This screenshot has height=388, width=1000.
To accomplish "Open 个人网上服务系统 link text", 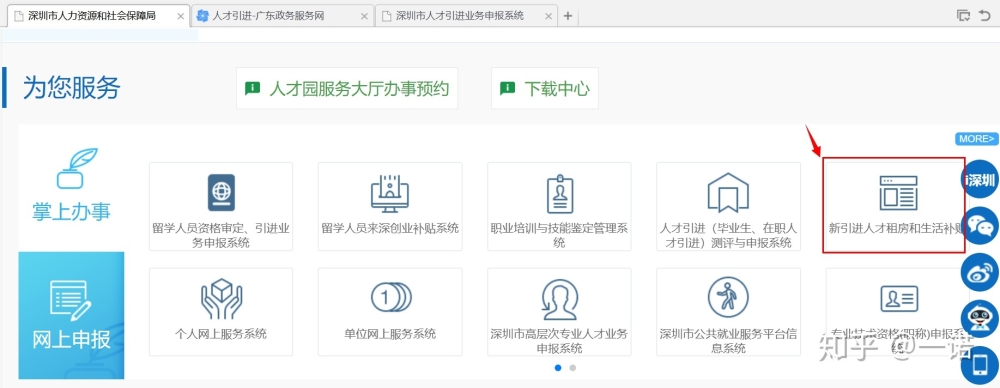I will point(221,334).
